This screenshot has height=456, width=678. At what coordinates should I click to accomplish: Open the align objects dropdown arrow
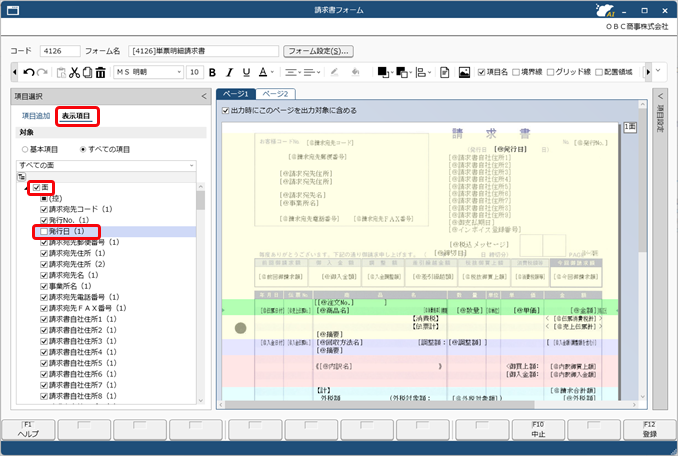pos(429,72)
